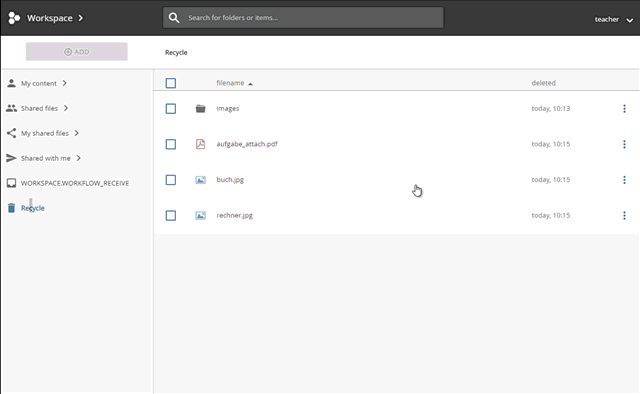Click the Recycle breadcrumb label
This screenshot has height=394, width=640.
click(176, 52)
